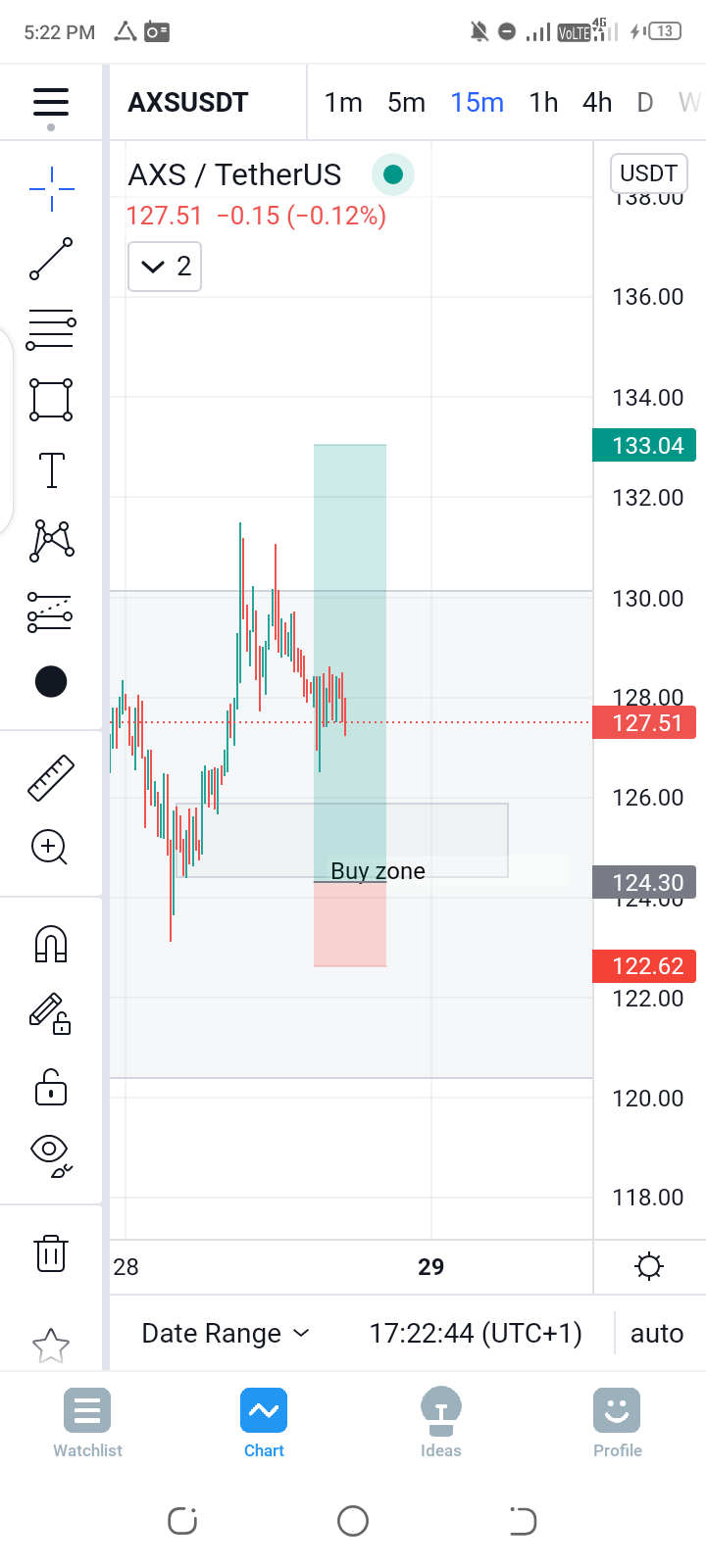706x1568 pixels.
Task: Delete drawings with the trash icon
Action: (51, 1253)
